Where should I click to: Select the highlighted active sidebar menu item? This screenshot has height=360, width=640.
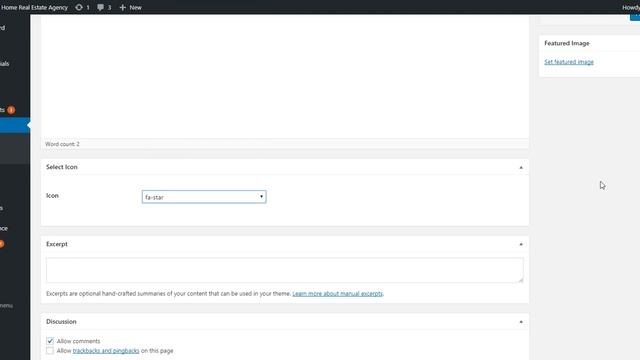(15, 125)
